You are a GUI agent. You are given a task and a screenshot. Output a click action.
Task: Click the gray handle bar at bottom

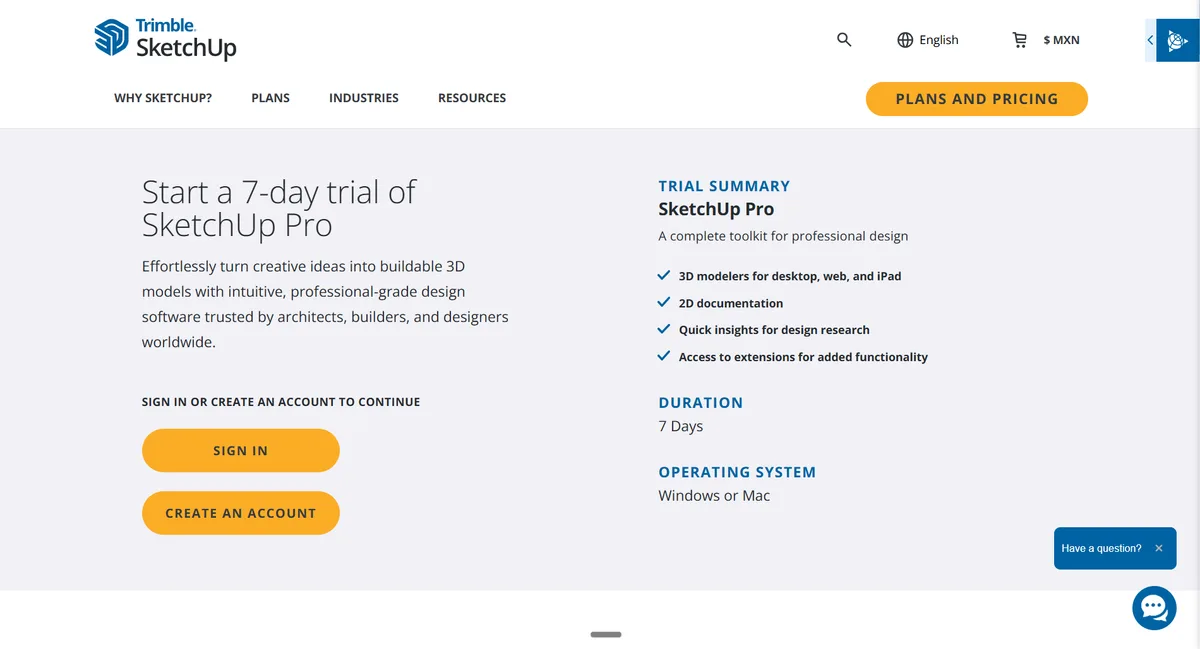pos(606,634)
